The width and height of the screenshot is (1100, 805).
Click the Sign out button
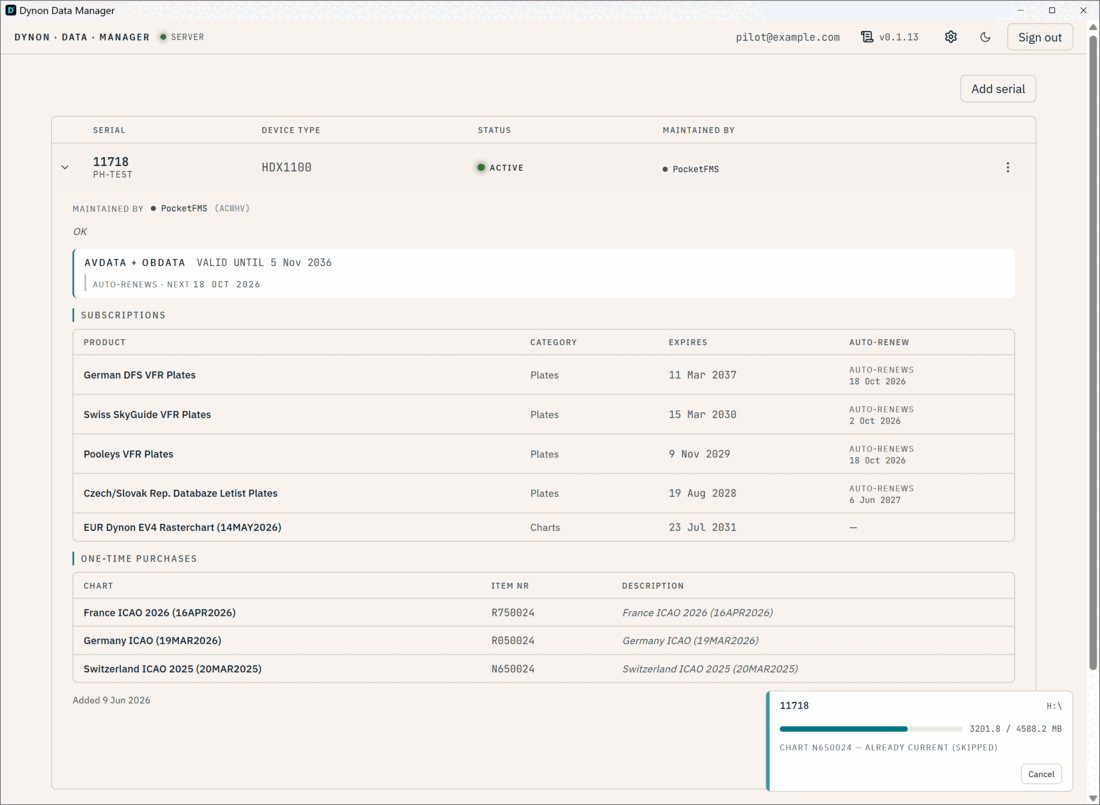click(1040, 37)
